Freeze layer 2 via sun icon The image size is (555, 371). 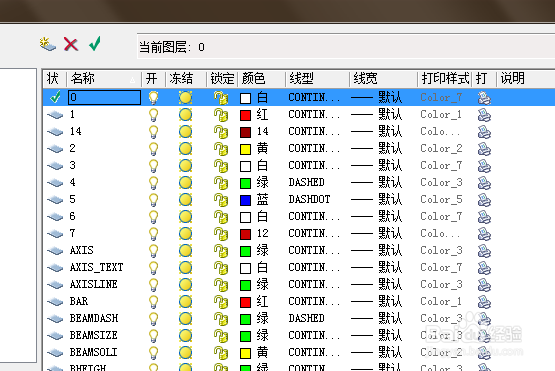click(x=185, y=149)
